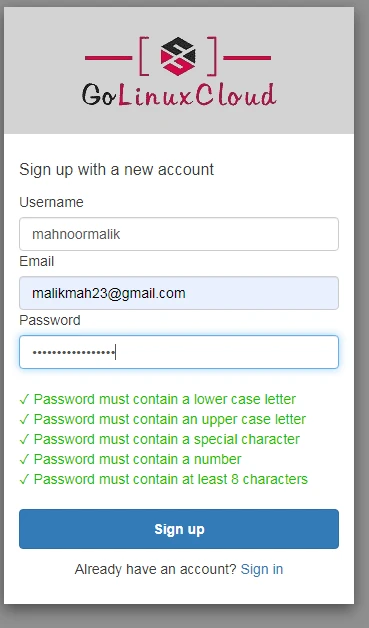Click the 'Already have an account?' text

coord(156,569)
